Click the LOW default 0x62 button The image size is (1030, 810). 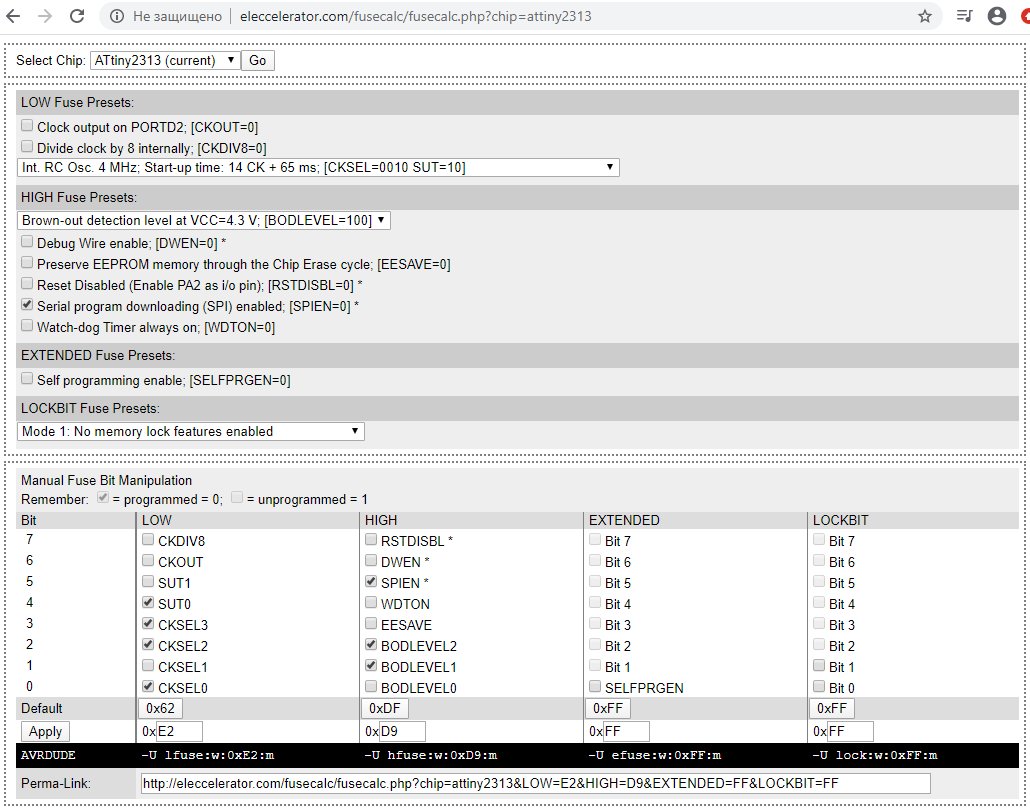[x=160, y=709]
